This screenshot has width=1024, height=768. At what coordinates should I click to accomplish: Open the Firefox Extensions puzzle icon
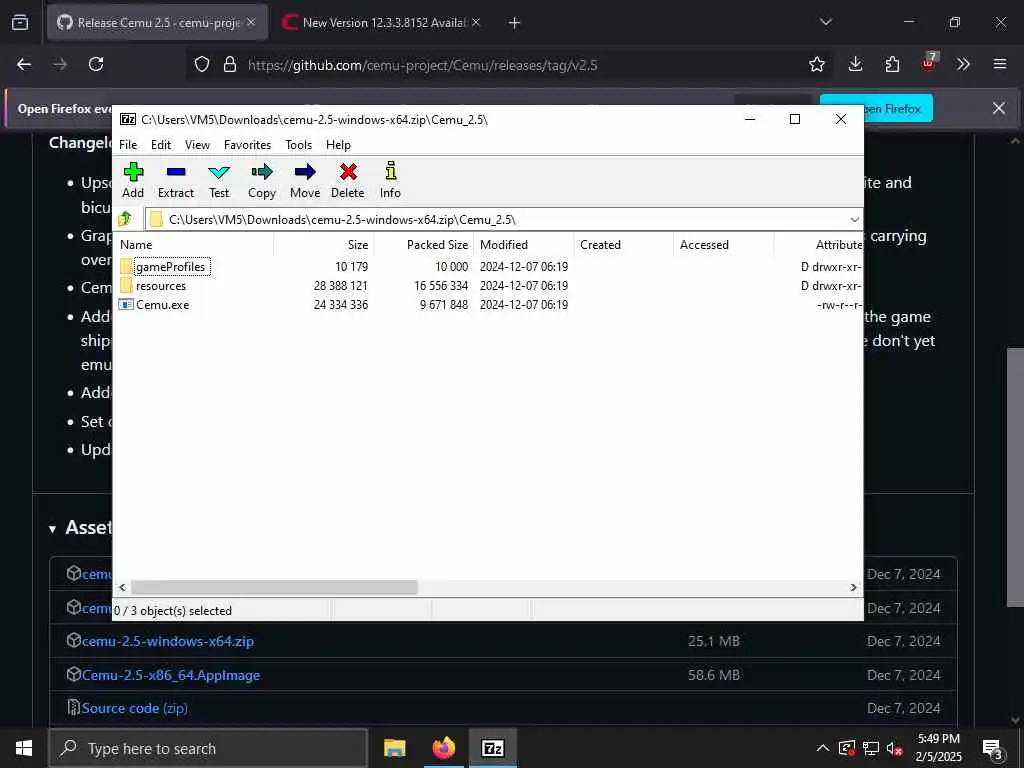[892, 64]
